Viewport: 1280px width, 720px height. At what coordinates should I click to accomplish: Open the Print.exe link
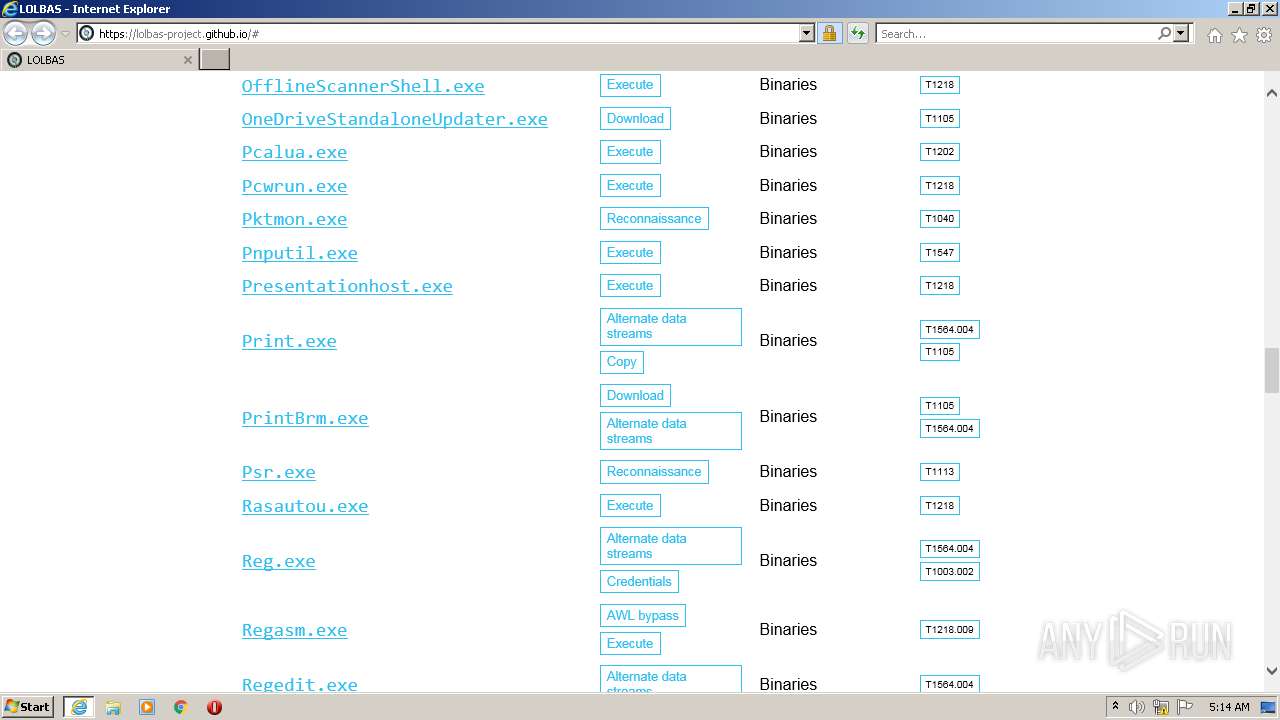[x=289, y=341]
